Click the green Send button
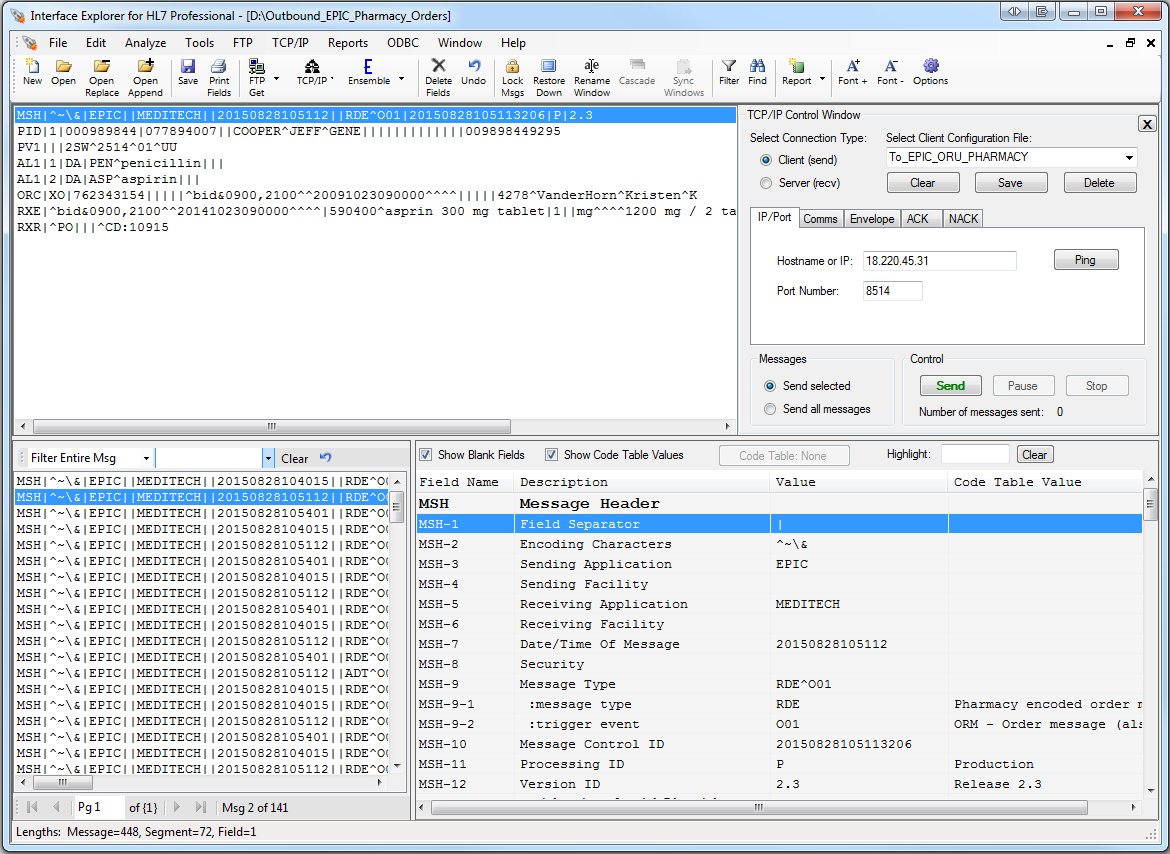Viewport: 1170px width, 854px height. click(951, 386)
